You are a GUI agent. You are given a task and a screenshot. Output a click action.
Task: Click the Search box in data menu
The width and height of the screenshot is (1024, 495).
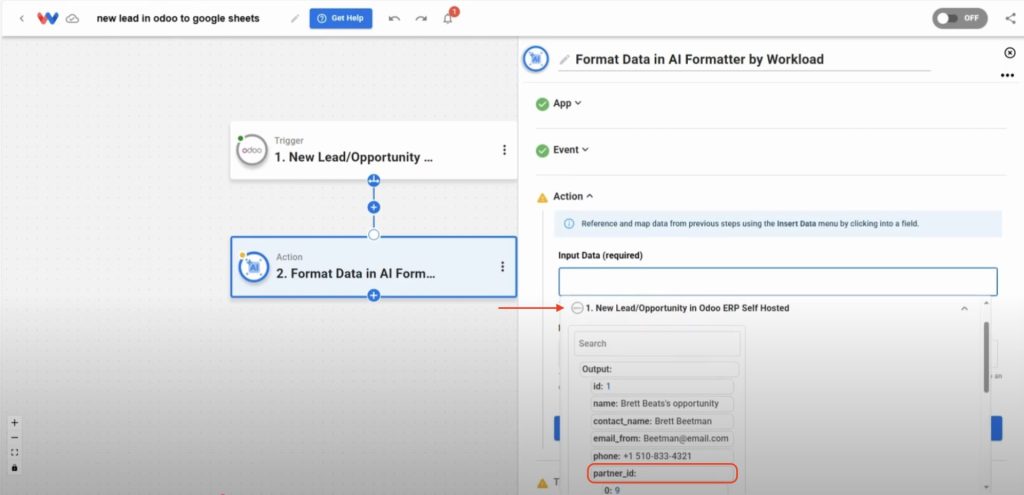point(657,343)
